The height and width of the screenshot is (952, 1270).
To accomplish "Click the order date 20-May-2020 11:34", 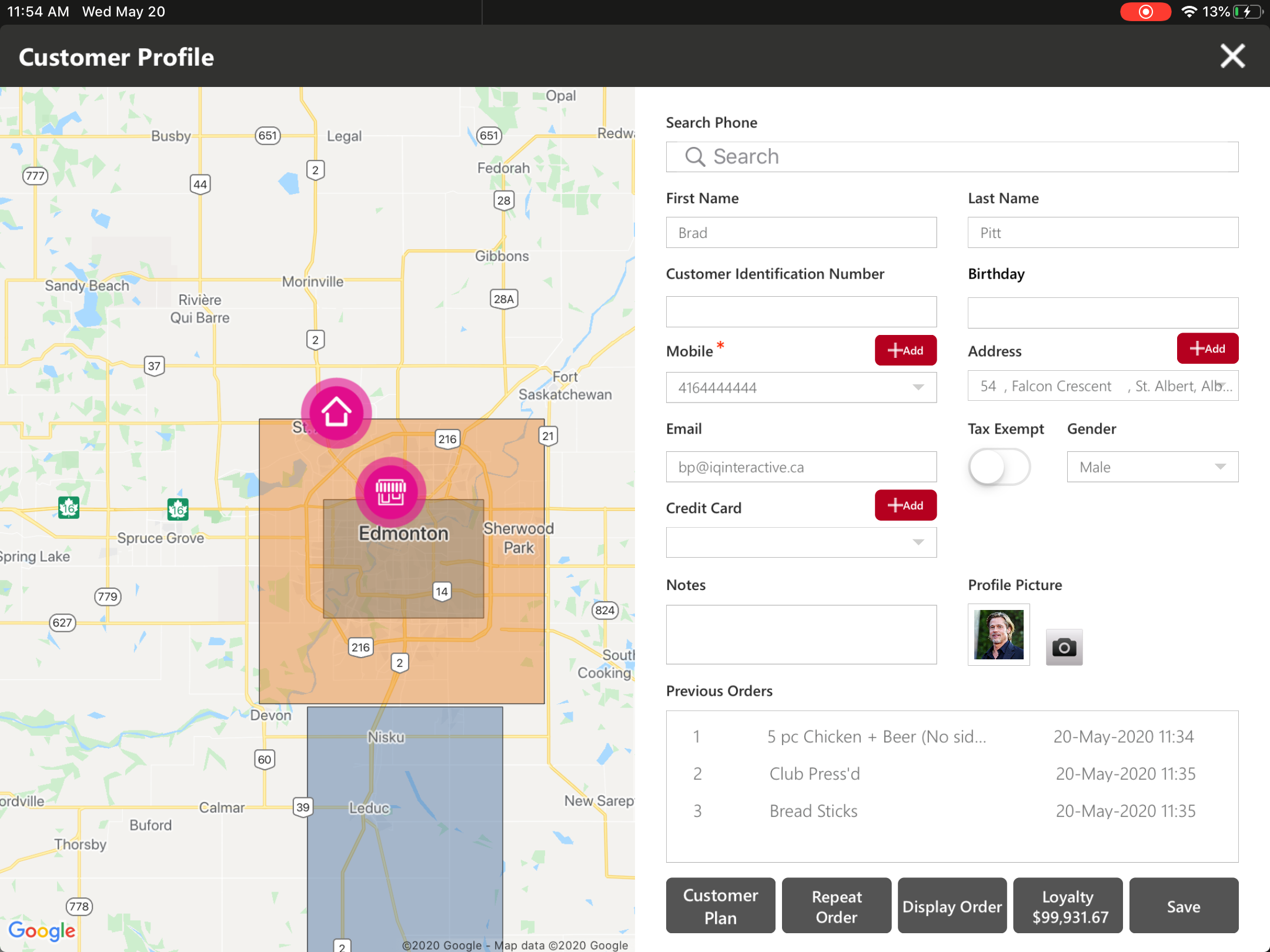I will tap(1124, 737).
